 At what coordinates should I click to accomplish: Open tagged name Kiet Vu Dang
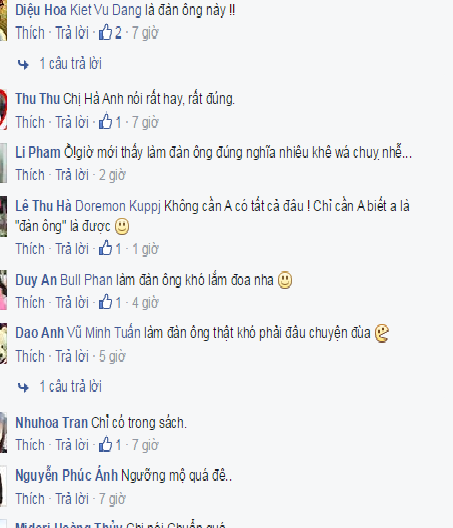click(x=106, y=10)
